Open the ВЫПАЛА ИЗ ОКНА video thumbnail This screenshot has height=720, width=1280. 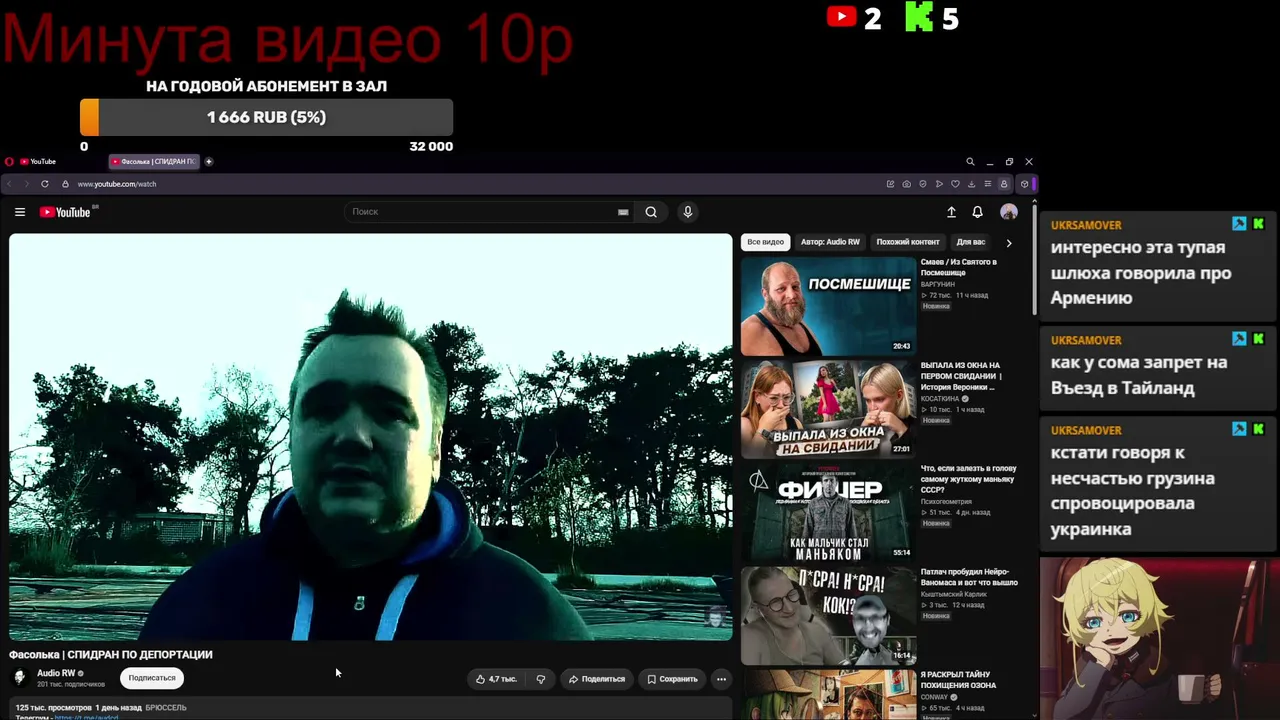[x=828, y=409]
